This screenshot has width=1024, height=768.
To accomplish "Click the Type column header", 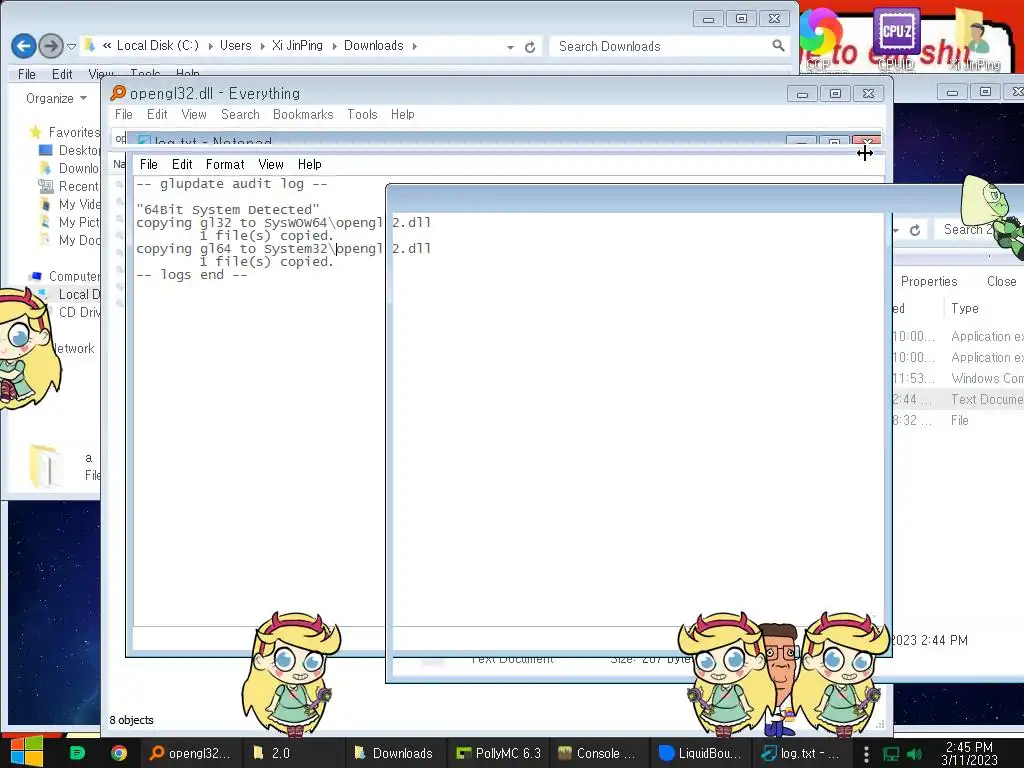I will (965, 308).
